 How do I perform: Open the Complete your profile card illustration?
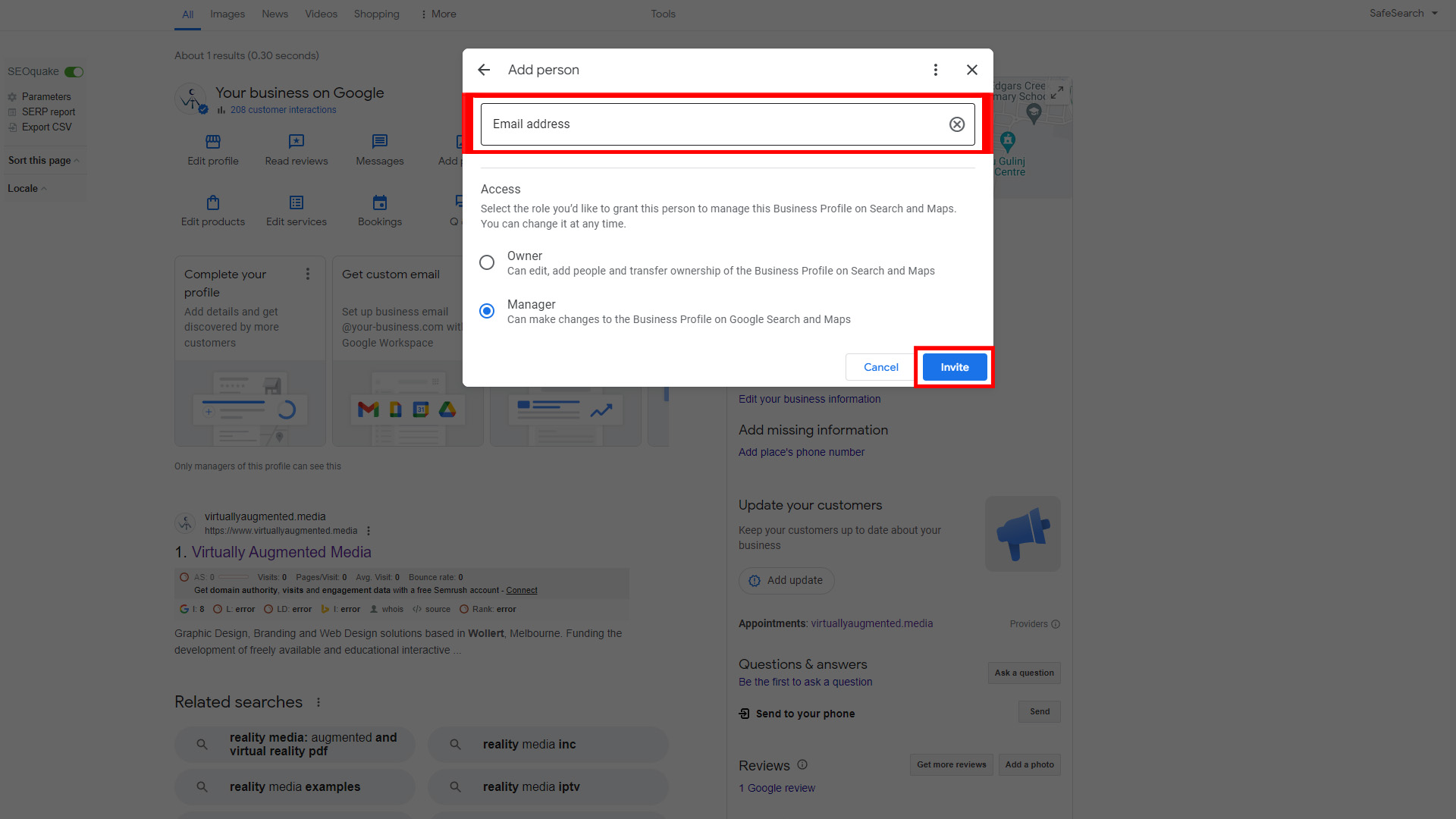[x=250, y=403]
